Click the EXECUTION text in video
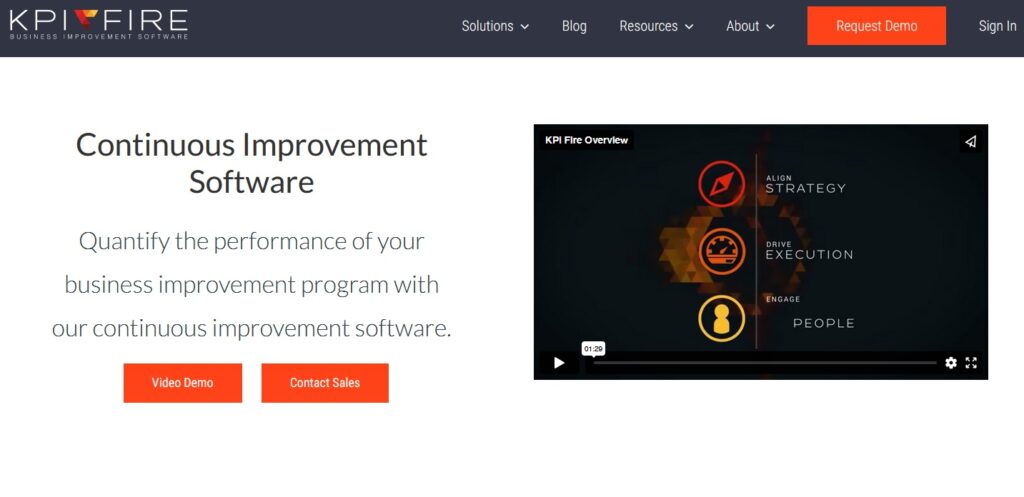The width and height of the screenshot is (1024, 497). [809, 255]
